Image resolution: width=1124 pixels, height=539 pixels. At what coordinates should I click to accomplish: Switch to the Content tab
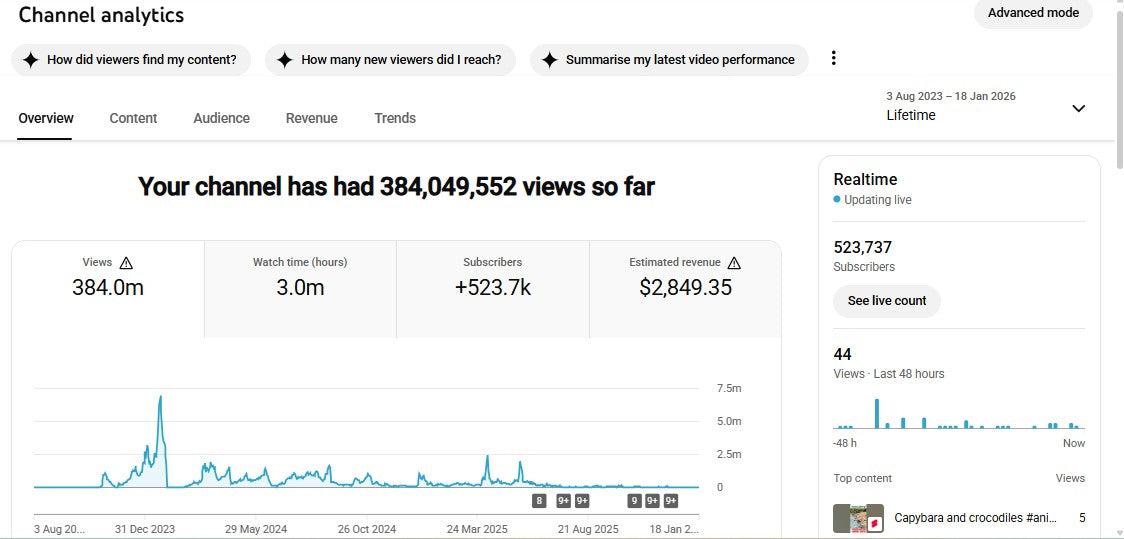133,118
